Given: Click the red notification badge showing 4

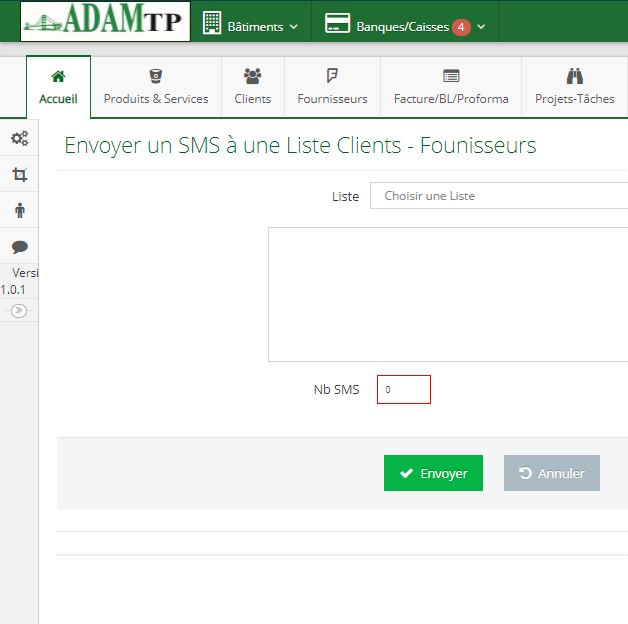Looking at the screenshot, I should coord(461,27).
